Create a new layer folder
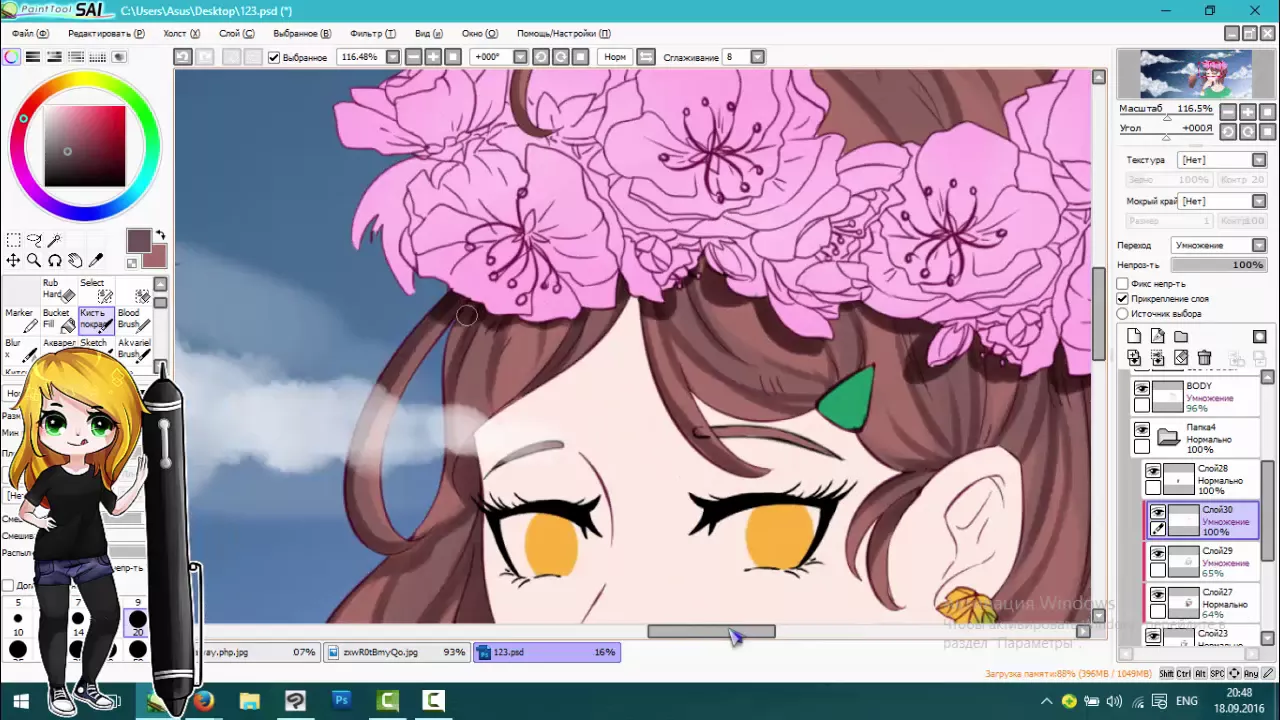The height and width of the screenshot is (720, 1280). (1181, 337)
